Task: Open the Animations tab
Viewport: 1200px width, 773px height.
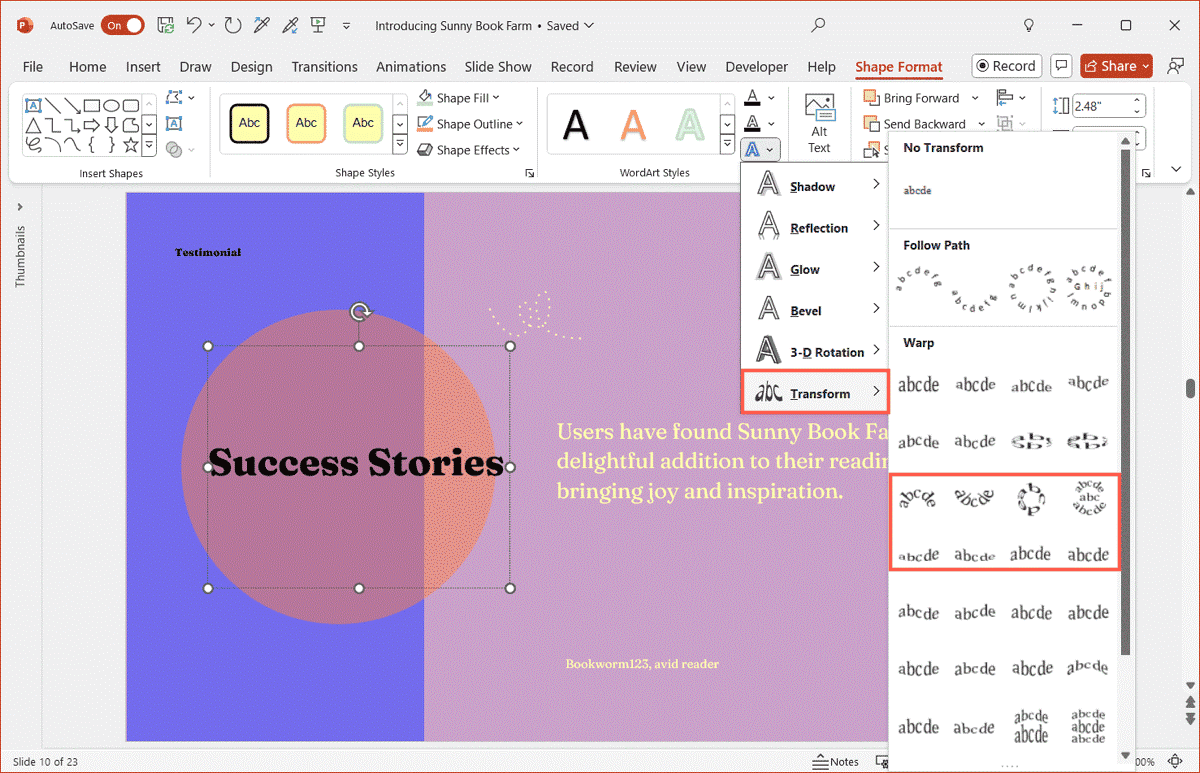Action: click(412, 67)
